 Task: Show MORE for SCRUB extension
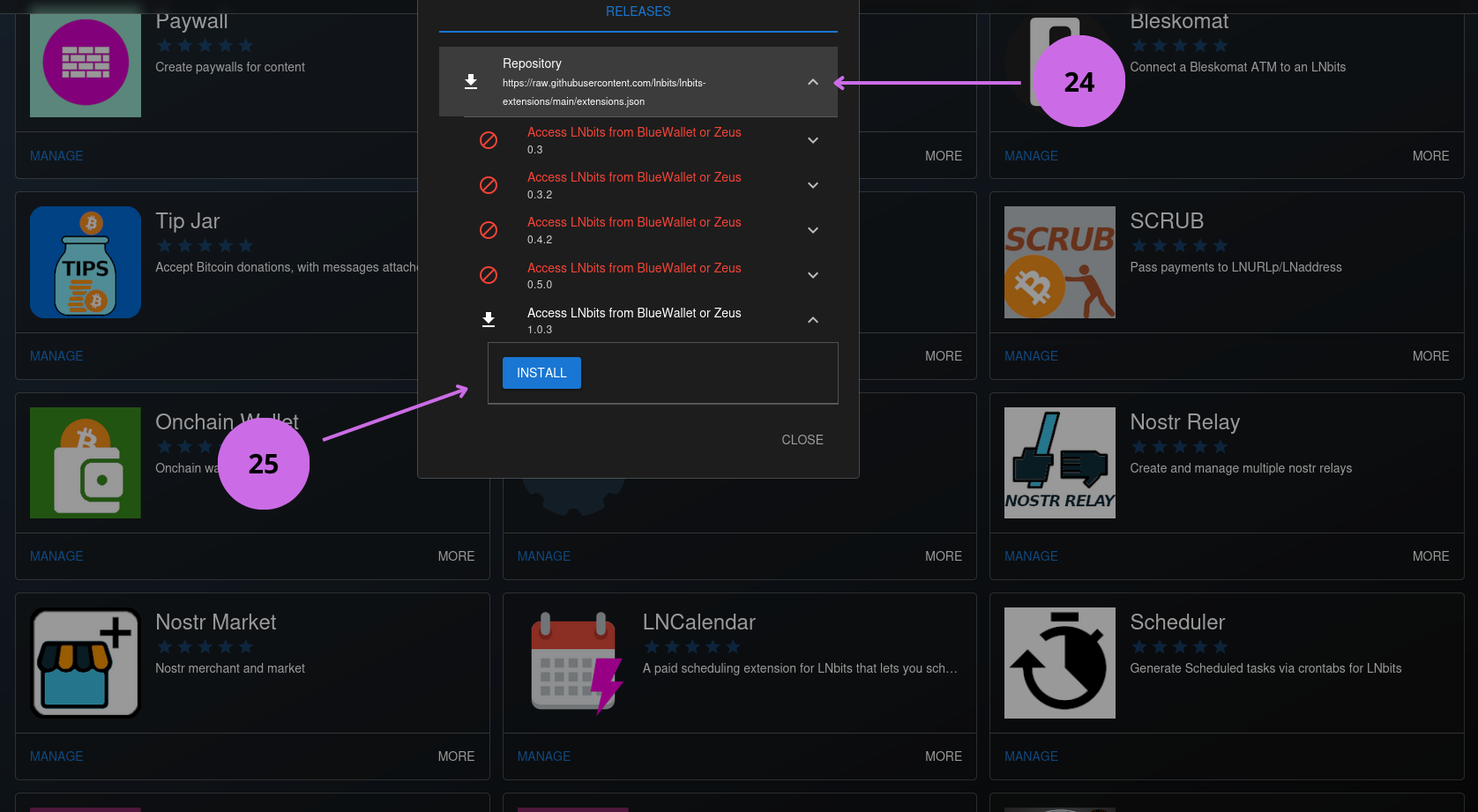(1430, 356)
